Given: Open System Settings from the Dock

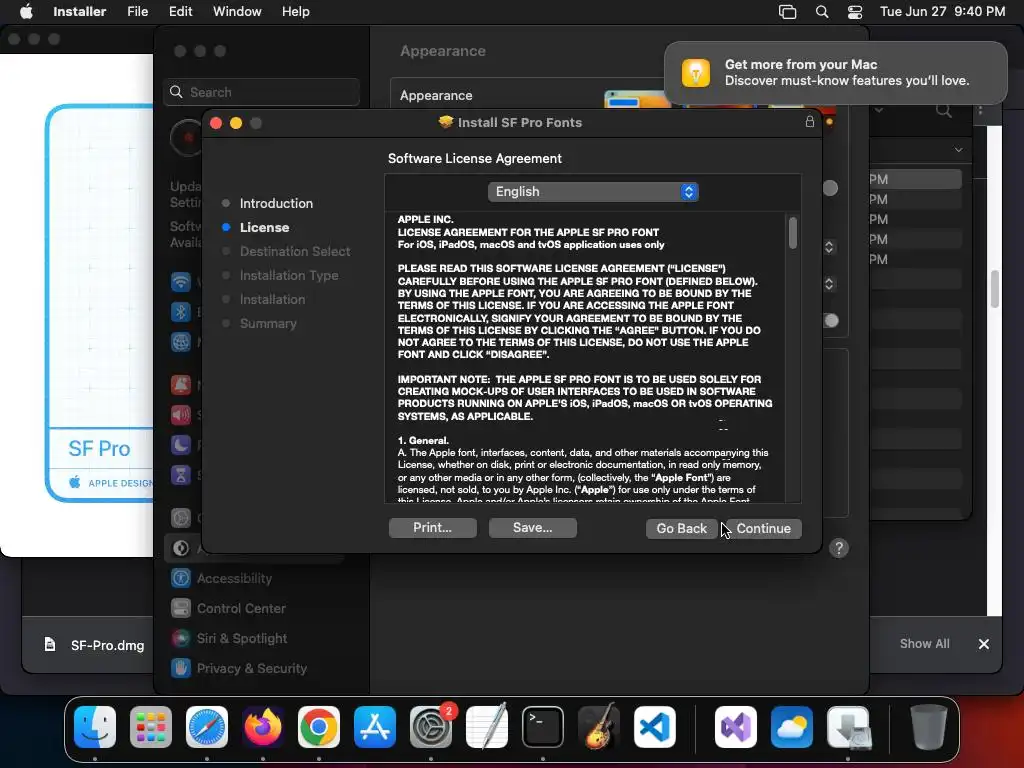Looking at the screenshot, I should 431,727.
